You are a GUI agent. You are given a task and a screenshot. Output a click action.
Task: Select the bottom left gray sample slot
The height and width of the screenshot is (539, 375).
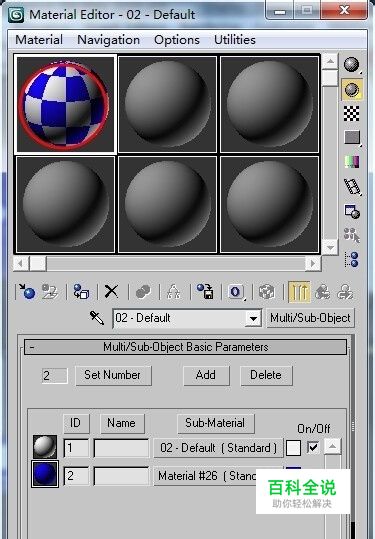point(65,205)
